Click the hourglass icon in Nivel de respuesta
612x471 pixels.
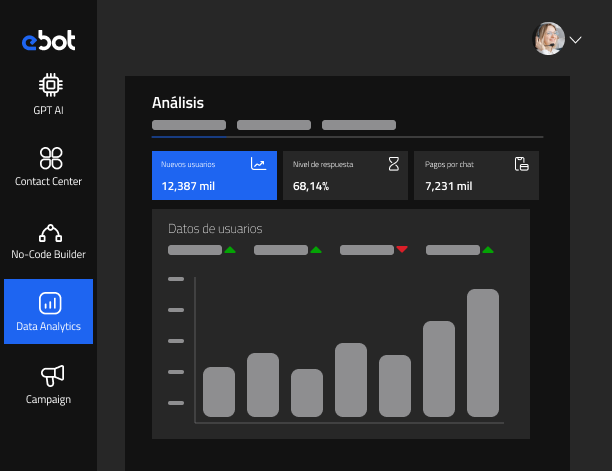(x=393, y=164)
